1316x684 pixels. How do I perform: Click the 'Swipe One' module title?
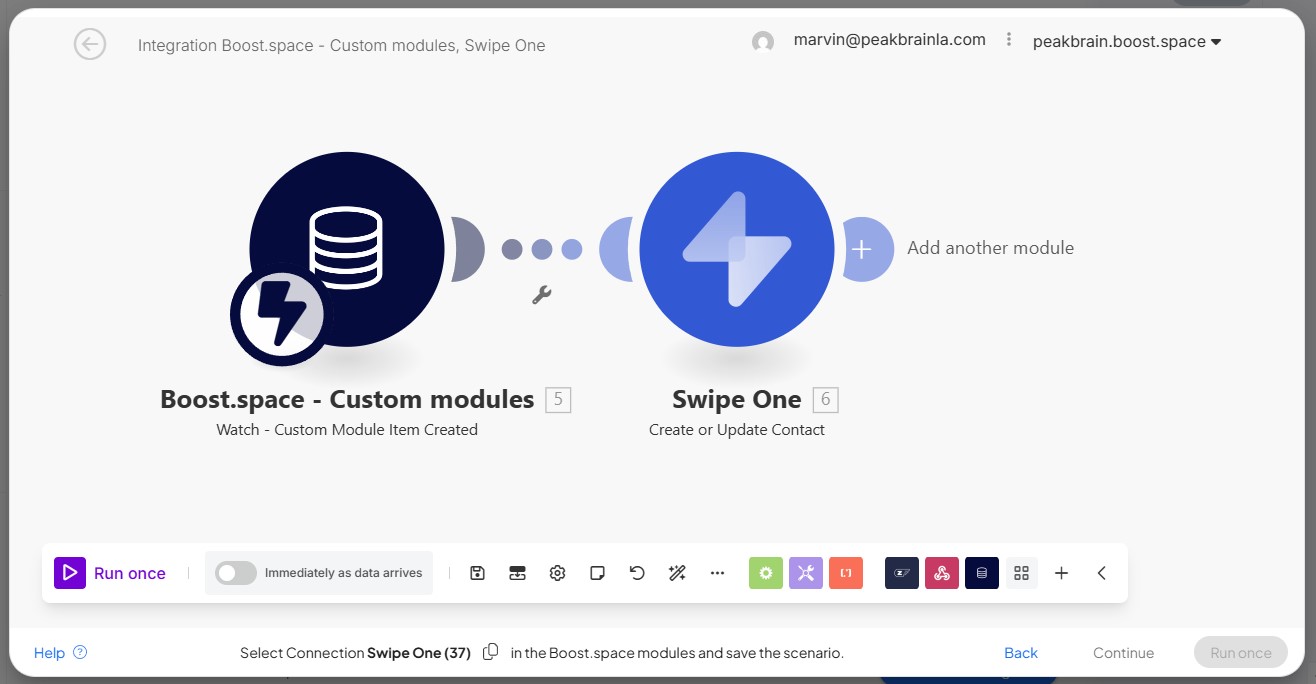(737, 400)
